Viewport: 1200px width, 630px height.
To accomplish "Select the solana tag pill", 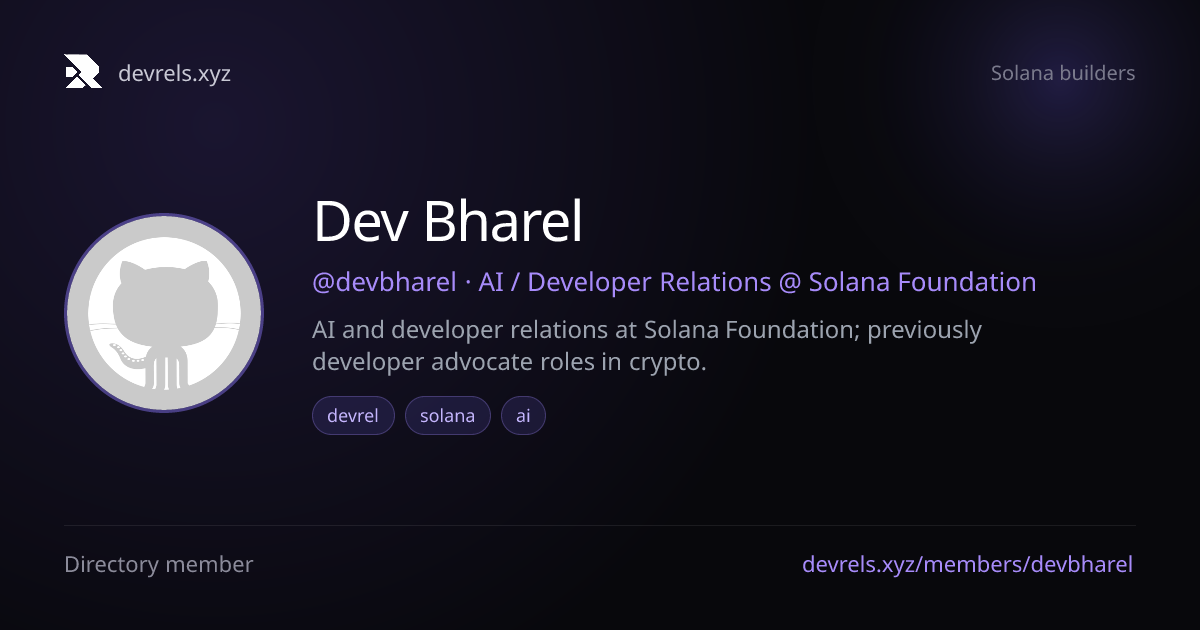I will (448, 416).
